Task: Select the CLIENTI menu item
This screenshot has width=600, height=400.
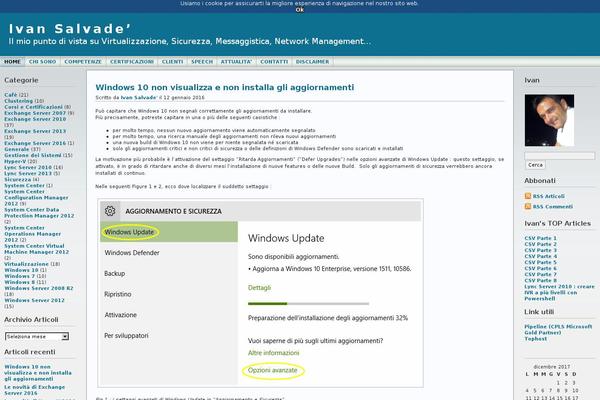Action: [x=173, y=62]
